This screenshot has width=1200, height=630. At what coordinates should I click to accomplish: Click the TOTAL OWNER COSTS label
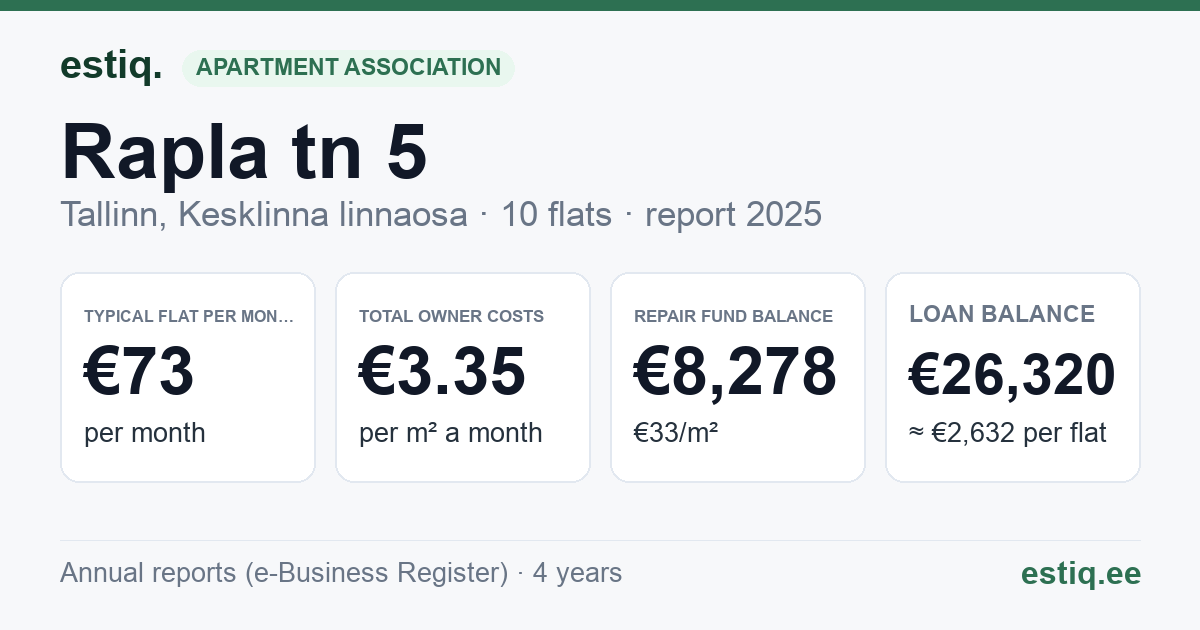pyautogui.click(x=451, y=316)
